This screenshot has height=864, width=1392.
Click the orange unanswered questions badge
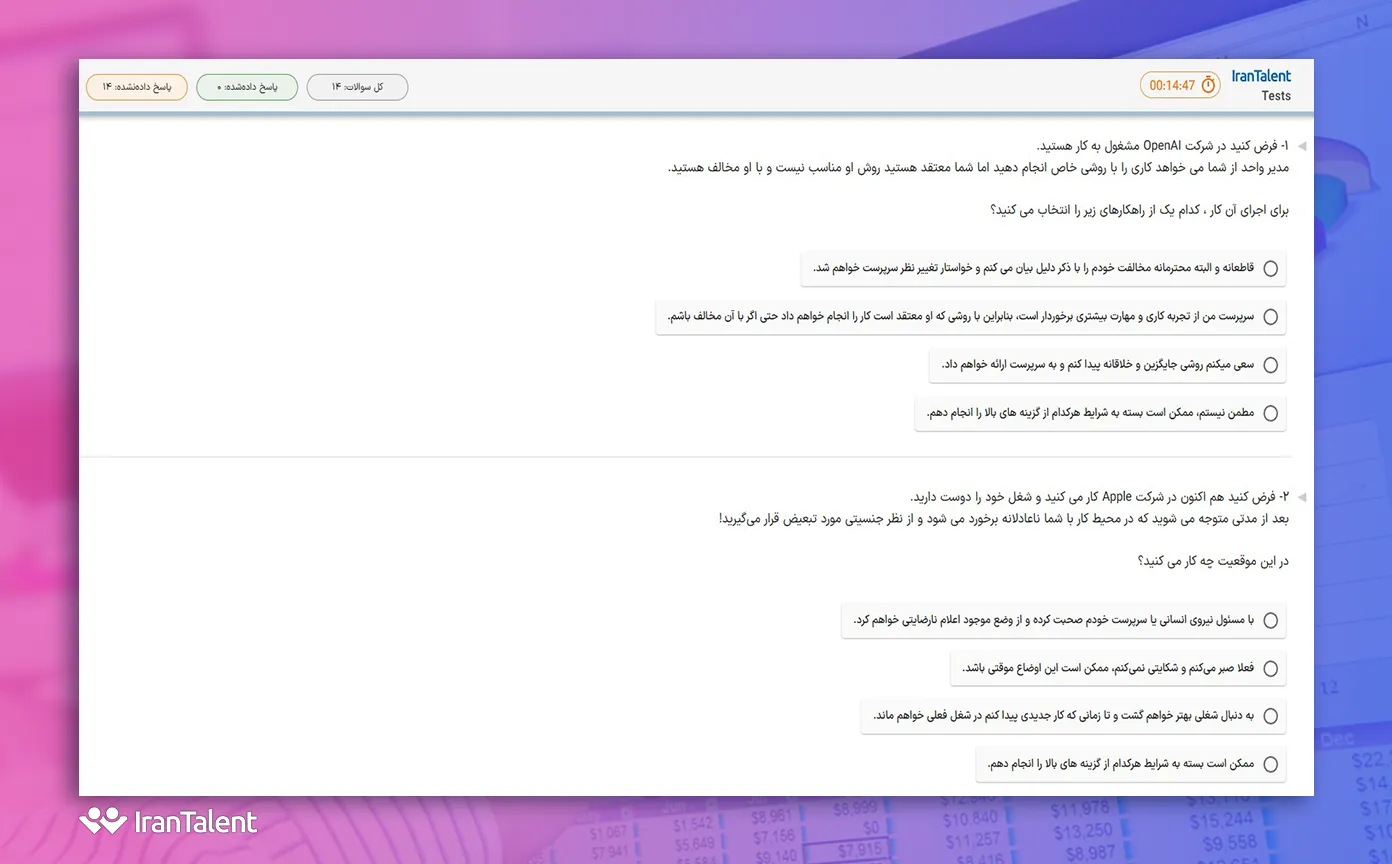(136, 87)
